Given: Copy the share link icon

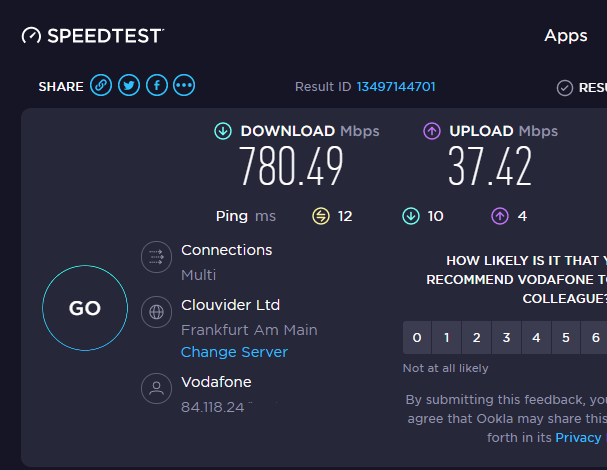Looking at the screenshot, I should point(101,85).
